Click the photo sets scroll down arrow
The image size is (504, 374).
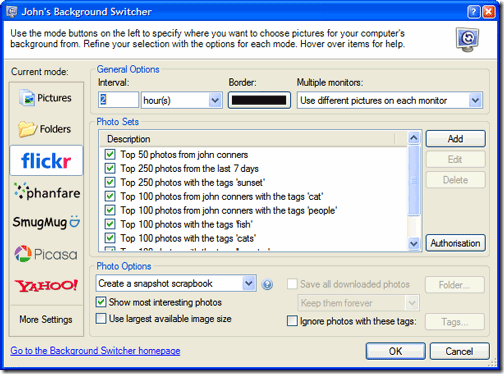tap(414, 244)
